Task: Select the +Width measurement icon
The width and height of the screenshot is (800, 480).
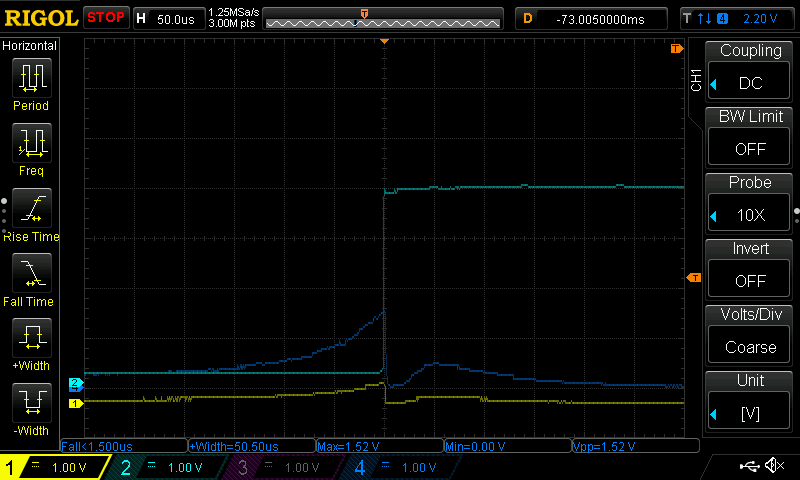Action: 32,338
